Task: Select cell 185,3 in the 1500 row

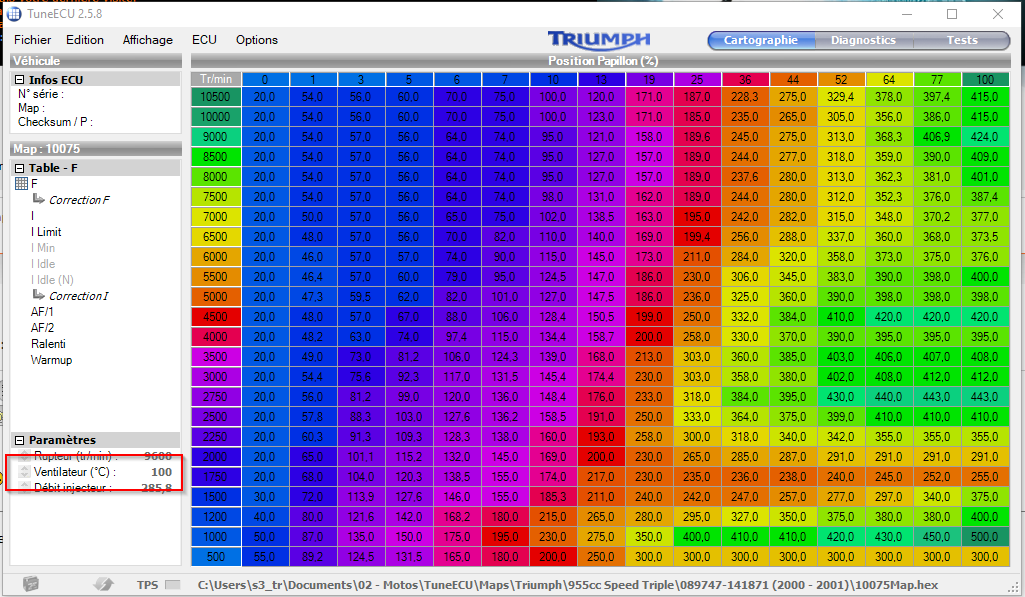Action: pos(553,497)
